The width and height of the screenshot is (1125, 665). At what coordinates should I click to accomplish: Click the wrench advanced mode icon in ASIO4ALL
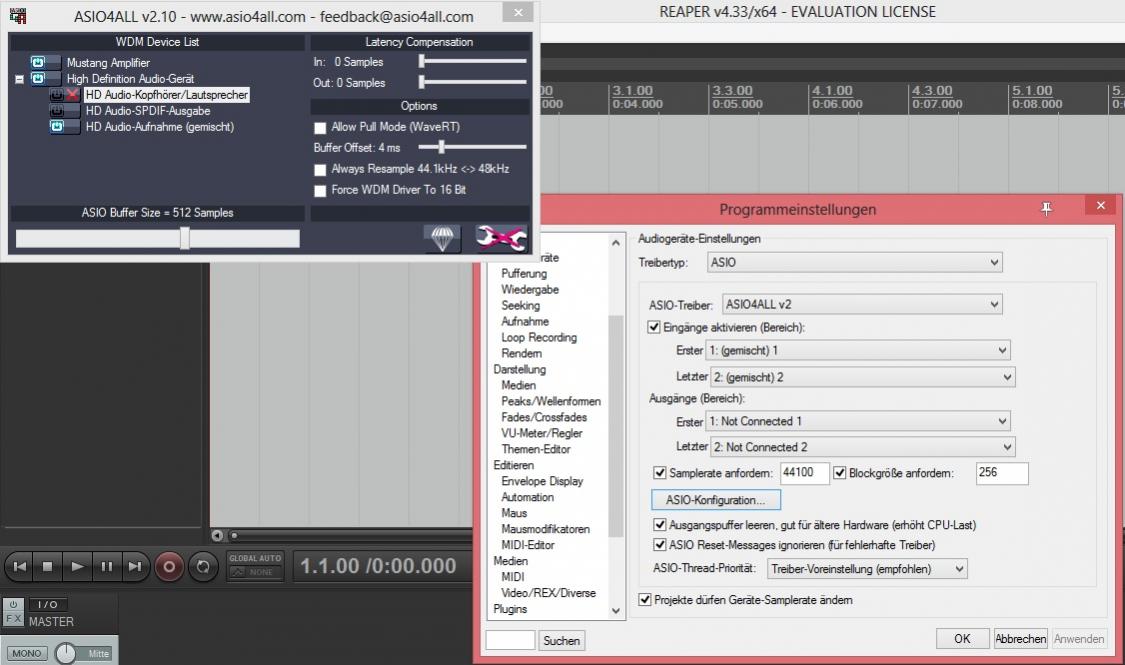pos(501,237)
